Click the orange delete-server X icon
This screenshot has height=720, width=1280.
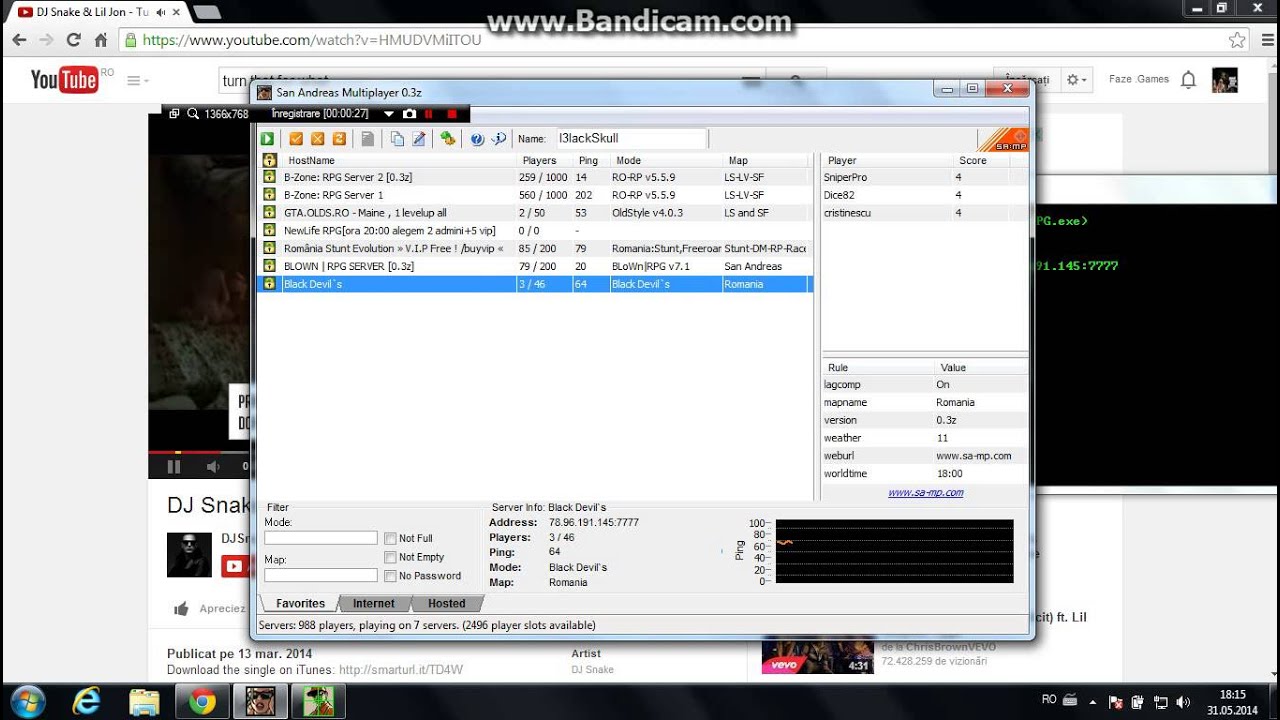click(318, 139)
